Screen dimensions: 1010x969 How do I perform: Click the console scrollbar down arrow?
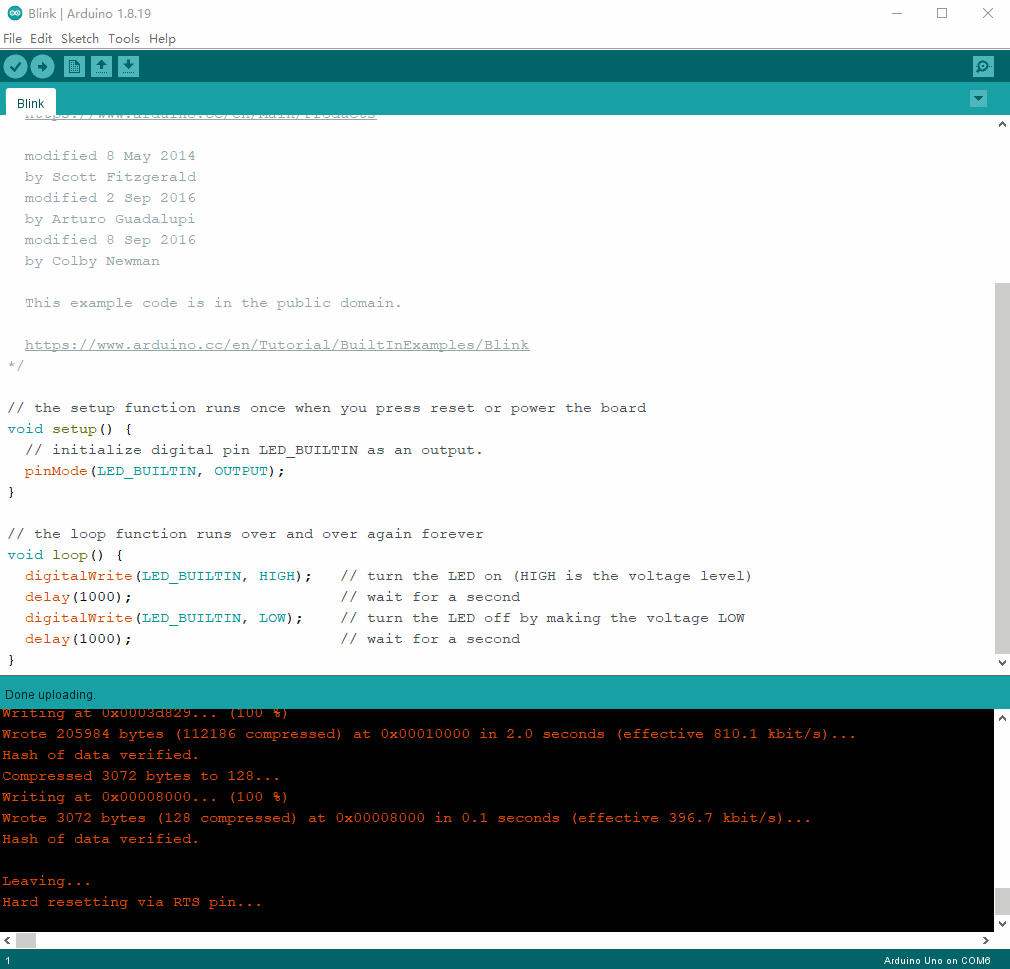pyautogui.click(x=1002, y=924)
